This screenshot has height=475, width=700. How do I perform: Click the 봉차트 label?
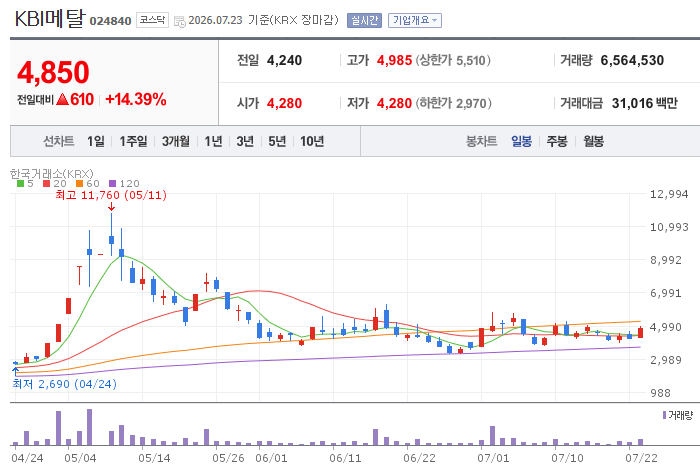point(481,142)
